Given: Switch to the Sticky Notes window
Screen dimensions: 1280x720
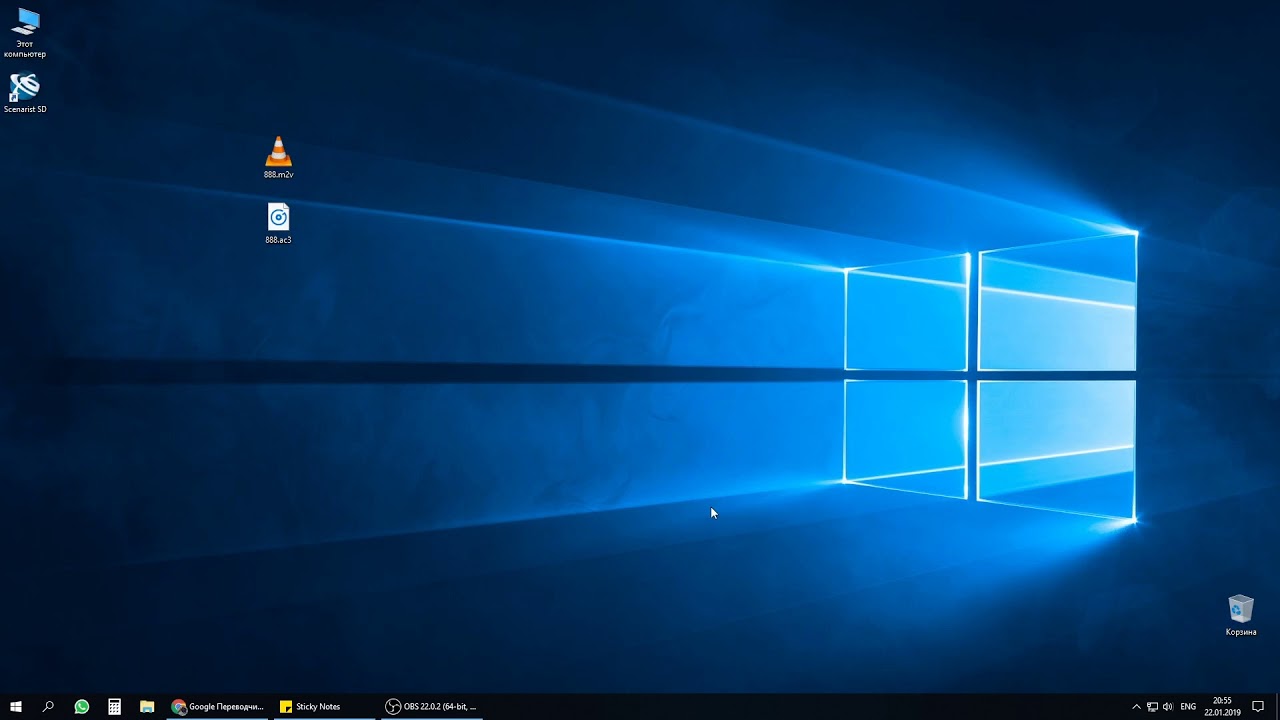Looking at the screenshot, I should [x=325, y=706].
